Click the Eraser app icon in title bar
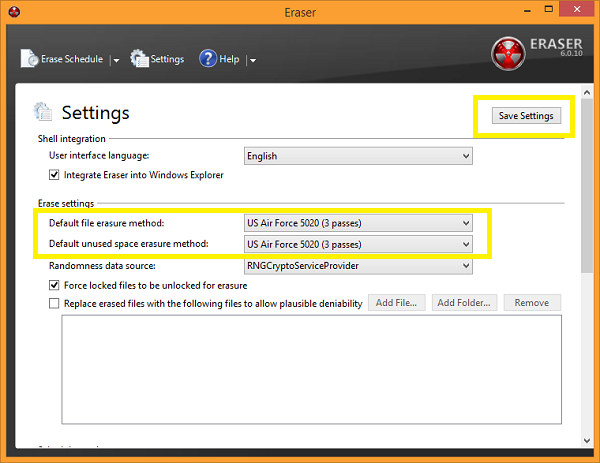This screenshot has width=600, height=463. click(14, 12)
